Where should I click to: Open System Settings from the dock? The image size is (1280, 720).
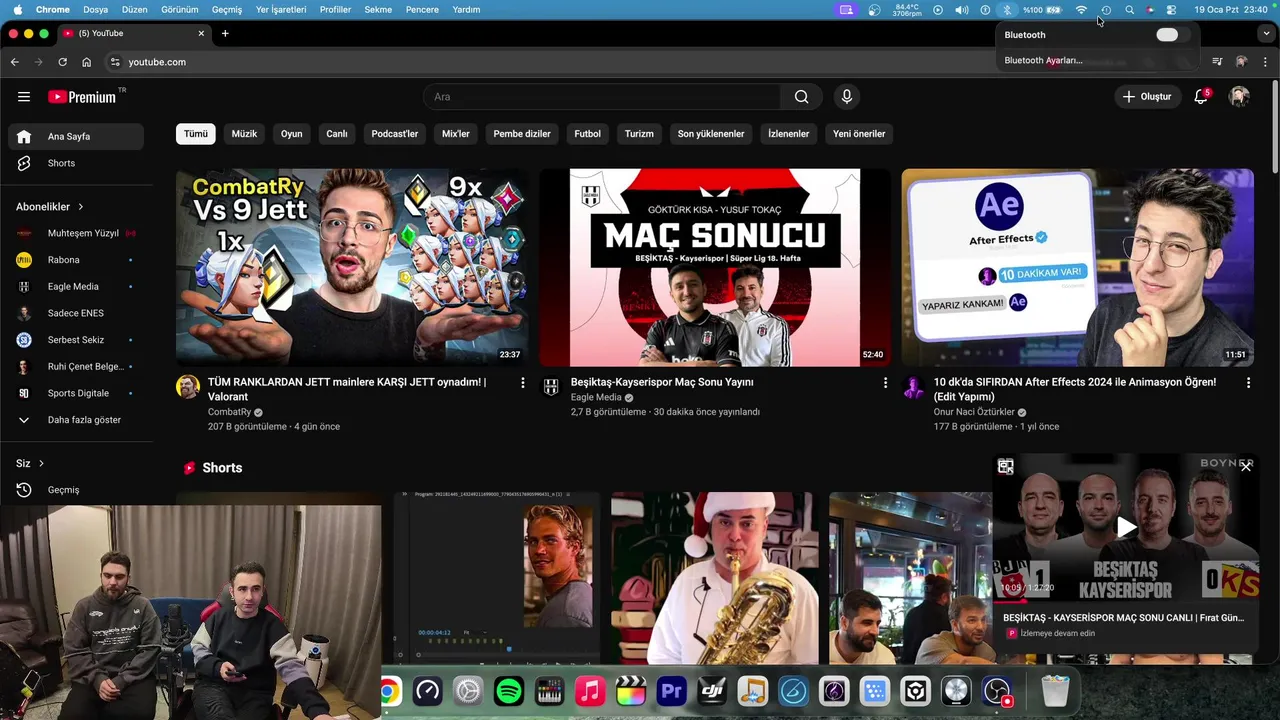point(468,691)
